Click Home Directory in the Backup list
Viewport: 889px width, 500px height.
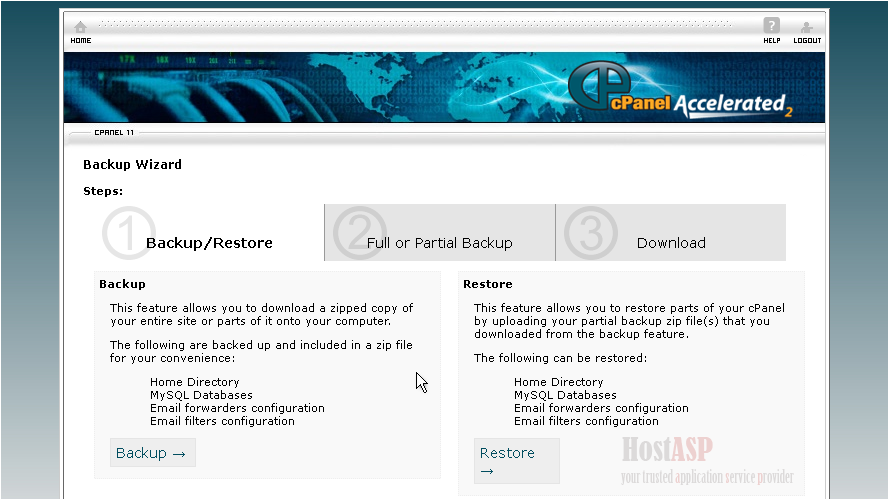click(194, 382)
